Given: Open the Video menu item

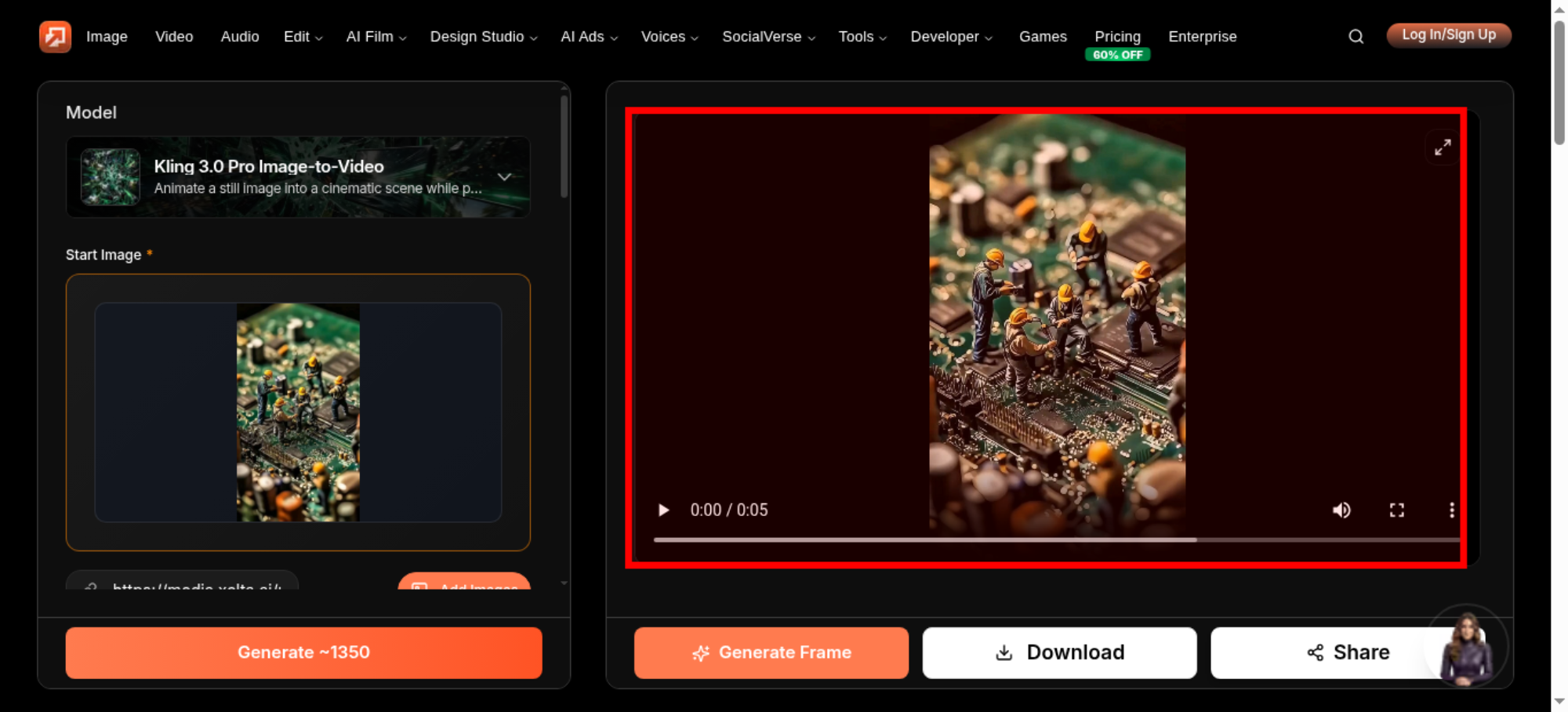Looking at the screenshot, I should [x=174, y=37].
